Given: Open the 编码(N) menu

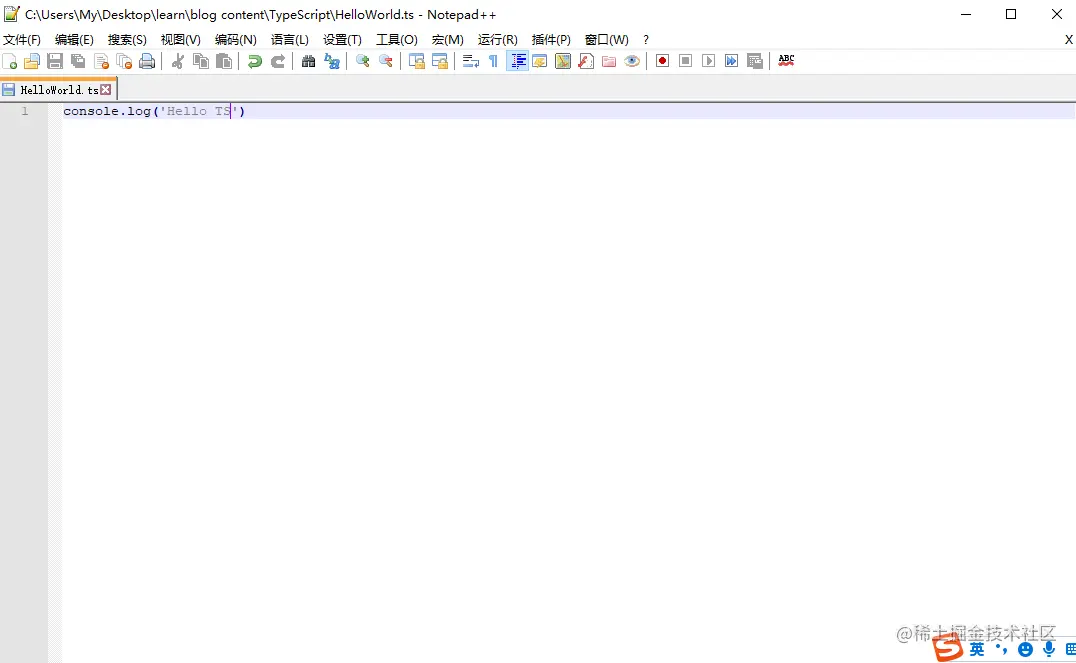Looking at the screenshot, I should click(235, 40).
